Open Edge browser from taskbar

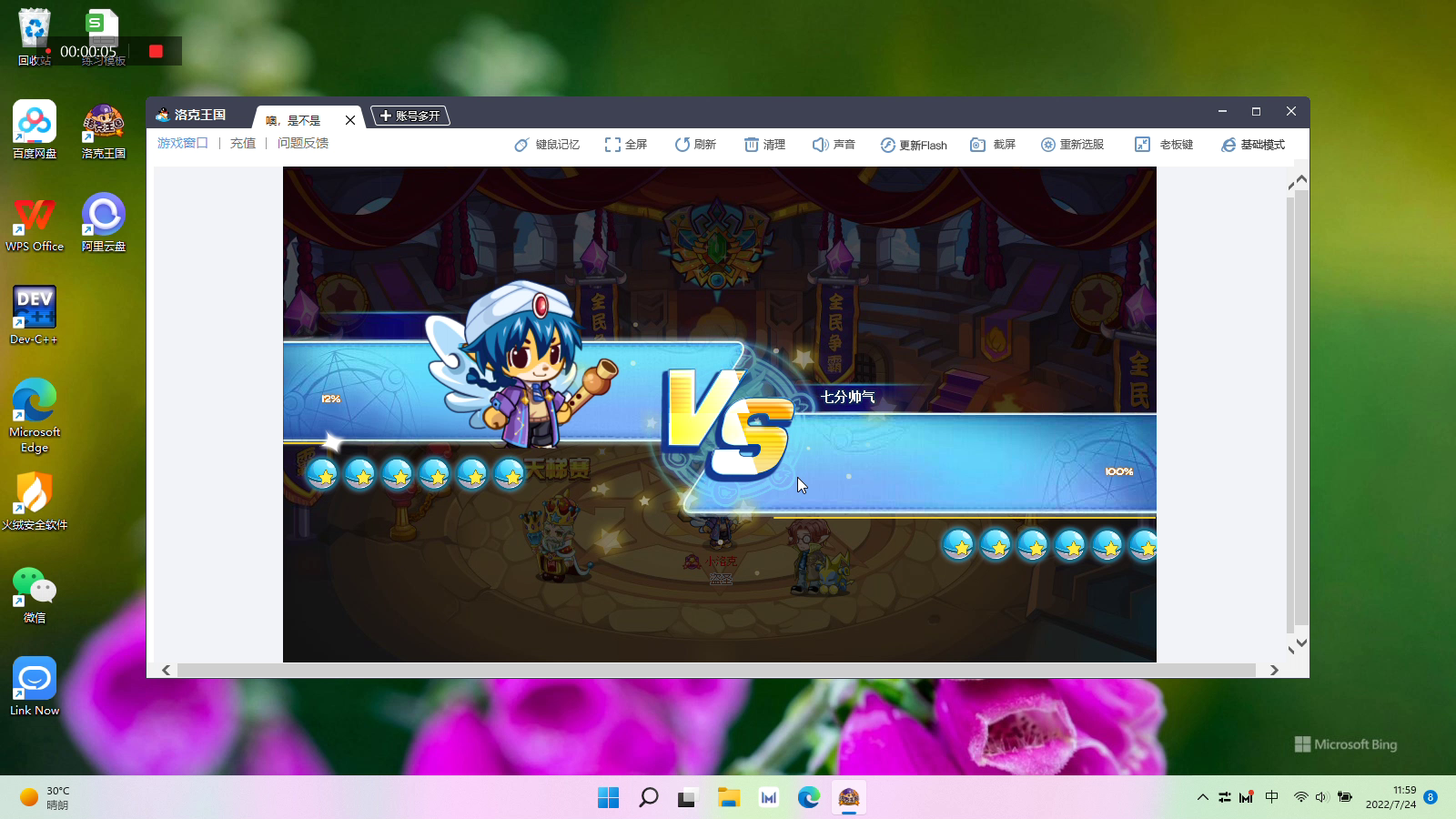coord(808,798)
